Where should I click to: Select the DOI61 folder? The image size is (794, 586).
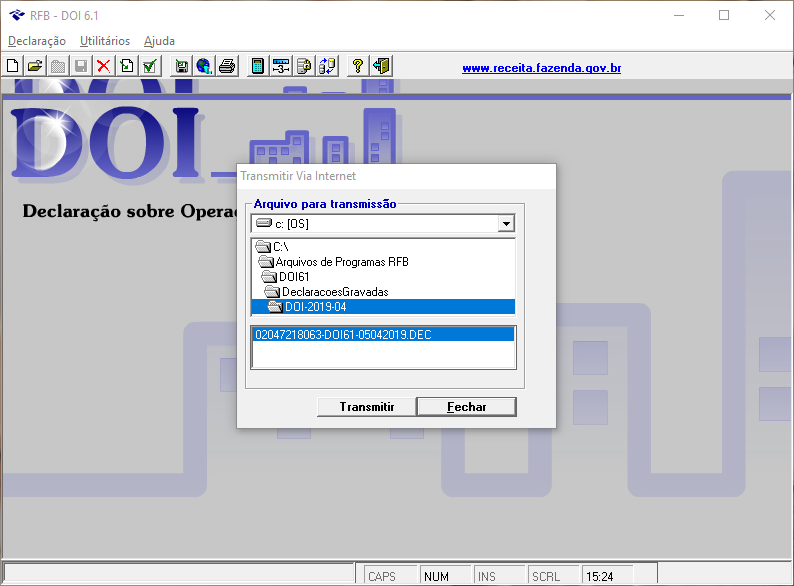click(383, 277)
